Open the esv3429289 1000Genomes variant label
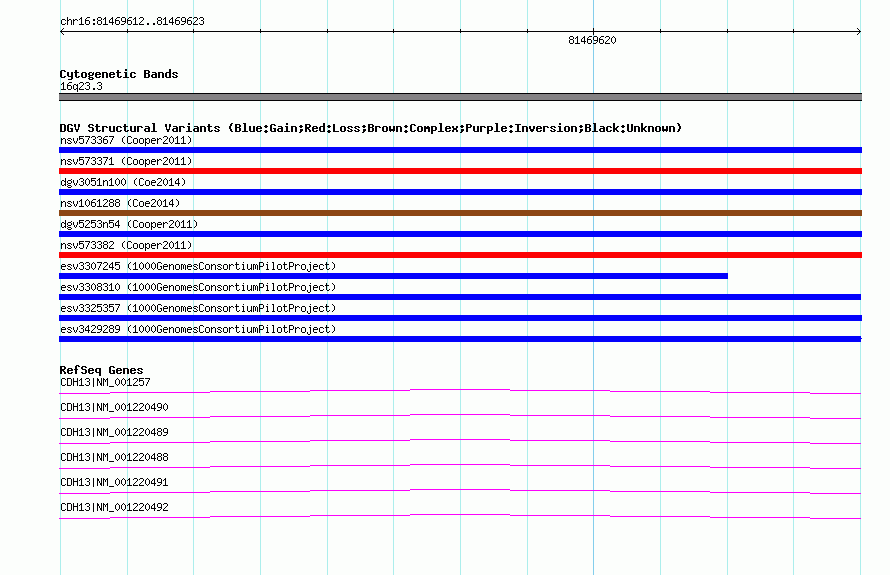This screenshot has width=890, height=575. coord(198,329)
